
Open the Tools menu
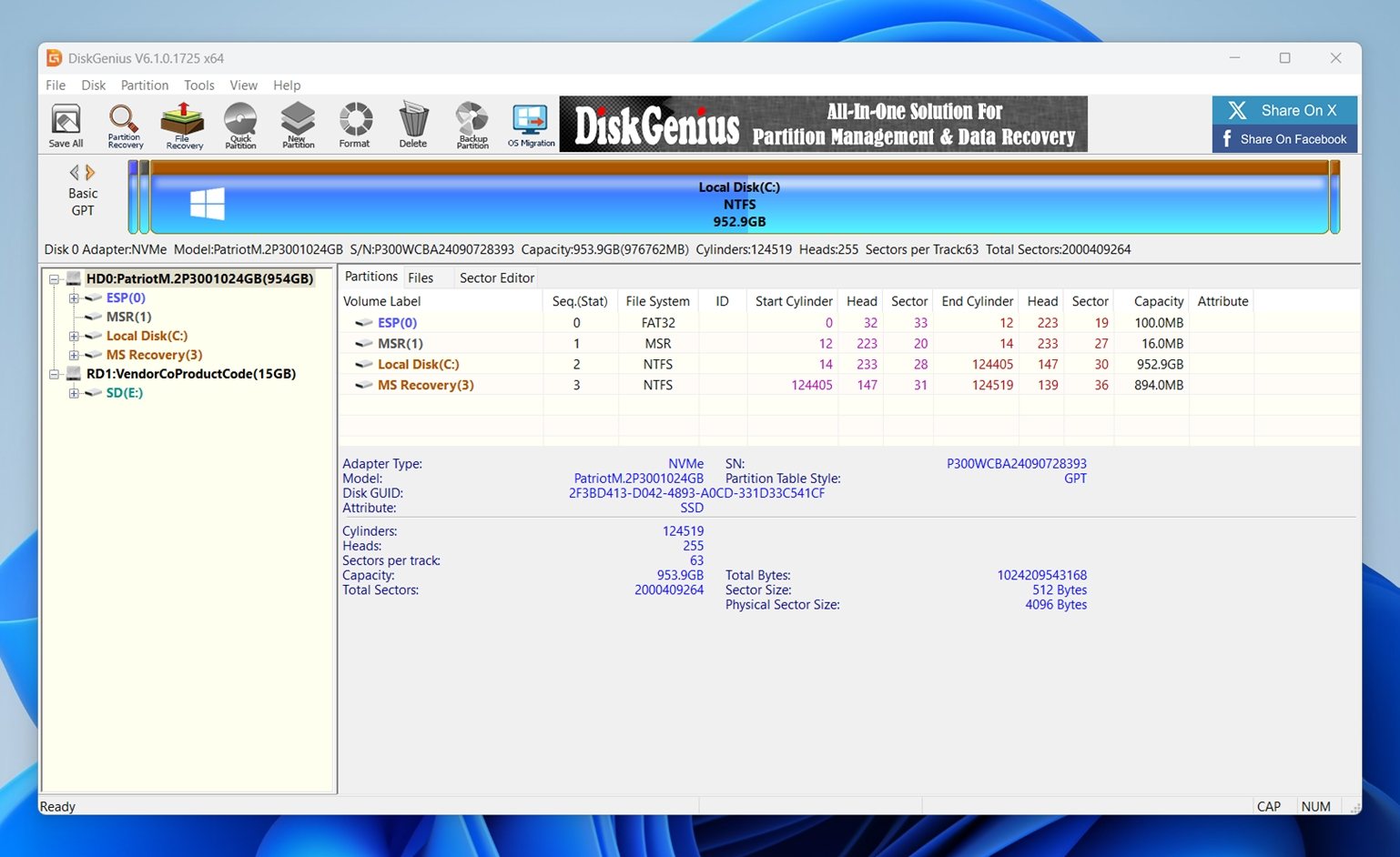click(x=198, y=85)
